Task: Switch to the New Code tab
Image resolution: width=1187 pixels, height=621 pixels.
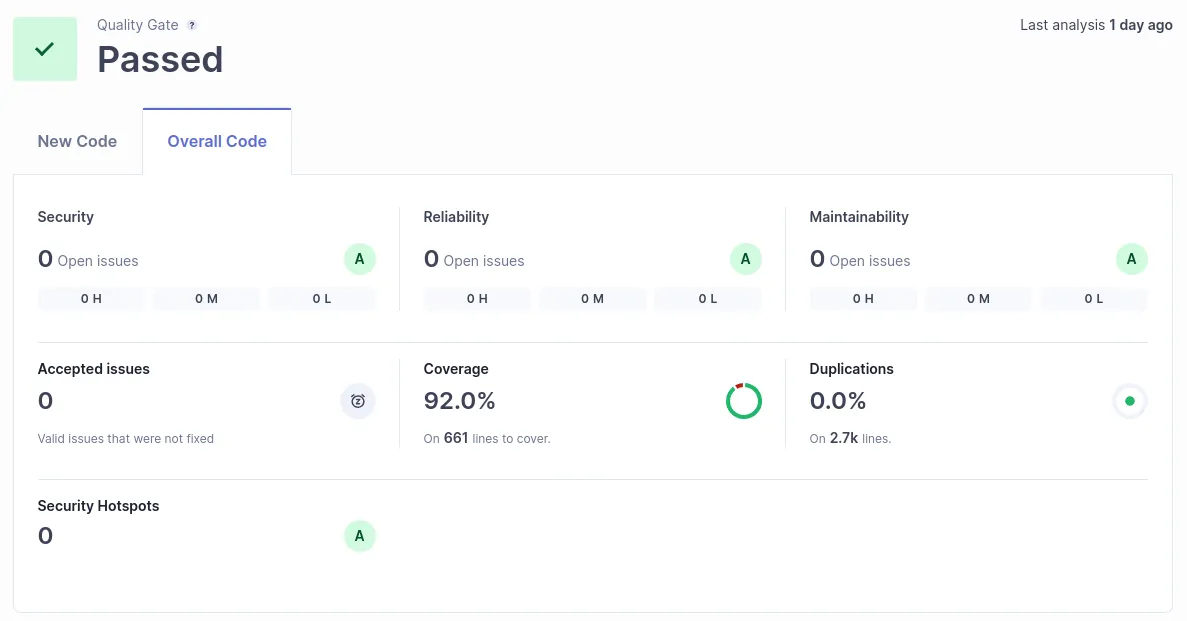Action: (77, 142)
